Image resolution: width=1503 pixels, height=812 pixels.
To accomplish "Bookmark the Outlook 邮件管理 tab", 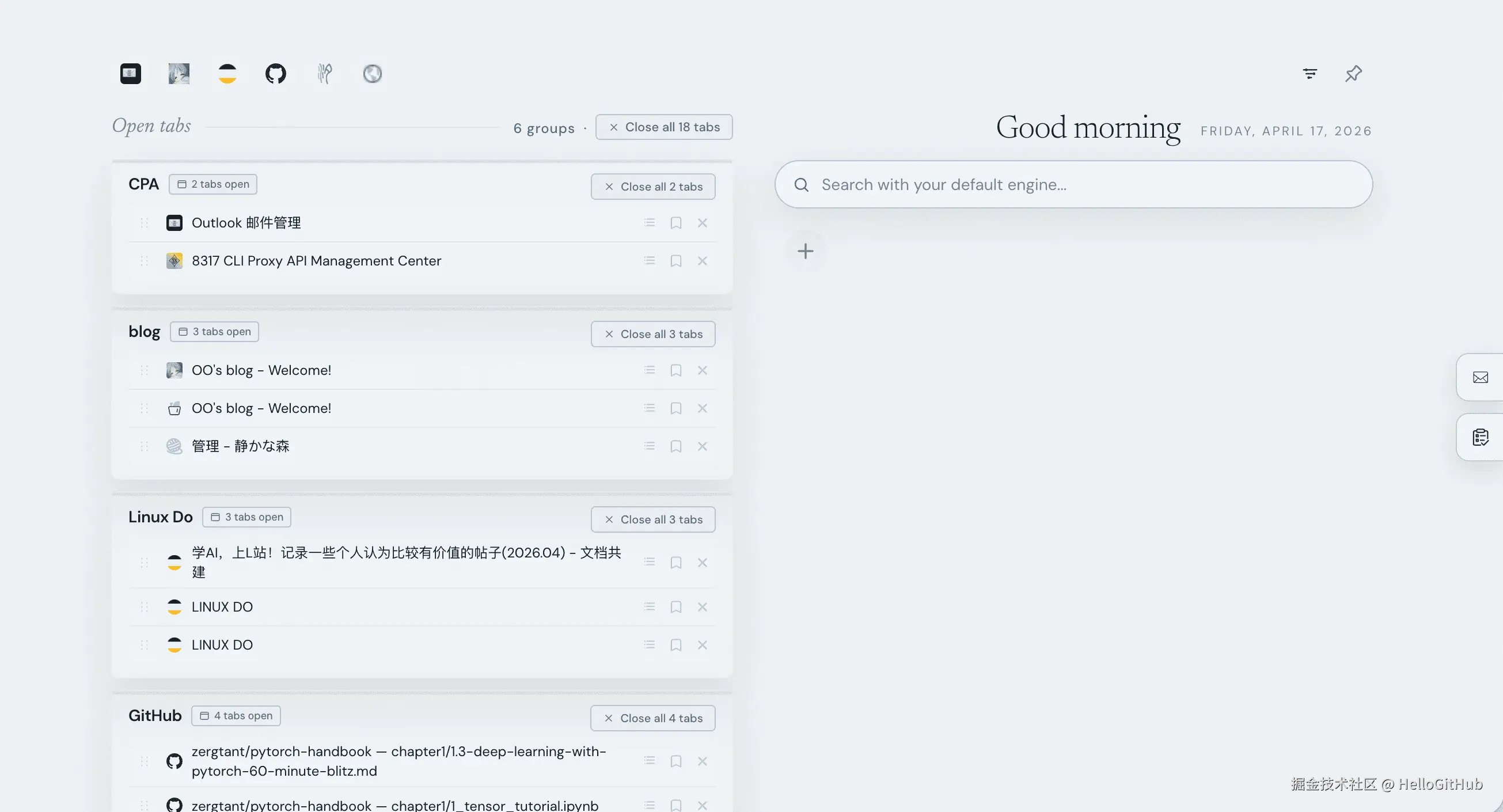I will [675, 223].
